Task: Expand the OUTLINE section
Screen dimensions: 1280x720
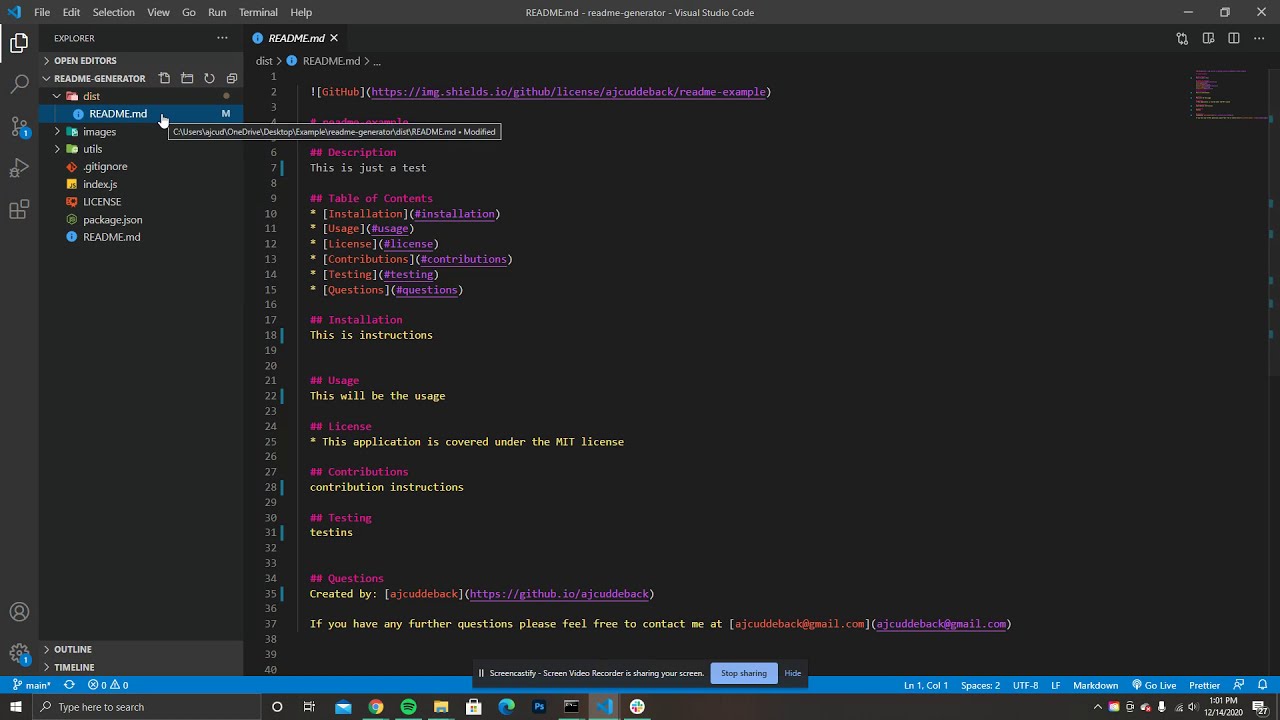Action: [x=73, y=649]
